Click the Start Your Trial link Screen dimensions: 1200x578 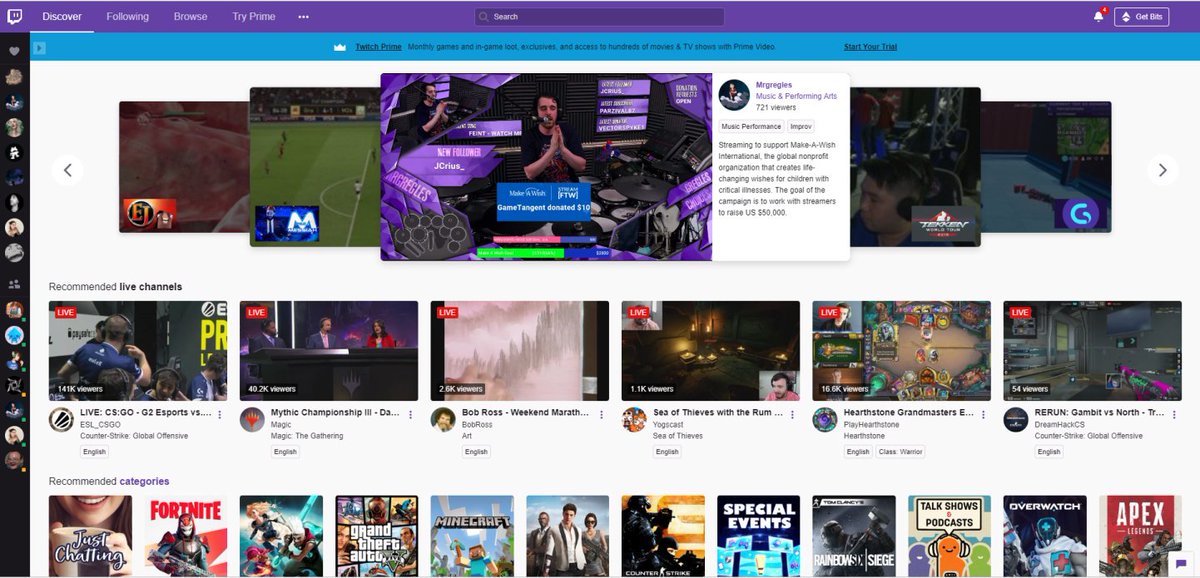coord(869,47)
